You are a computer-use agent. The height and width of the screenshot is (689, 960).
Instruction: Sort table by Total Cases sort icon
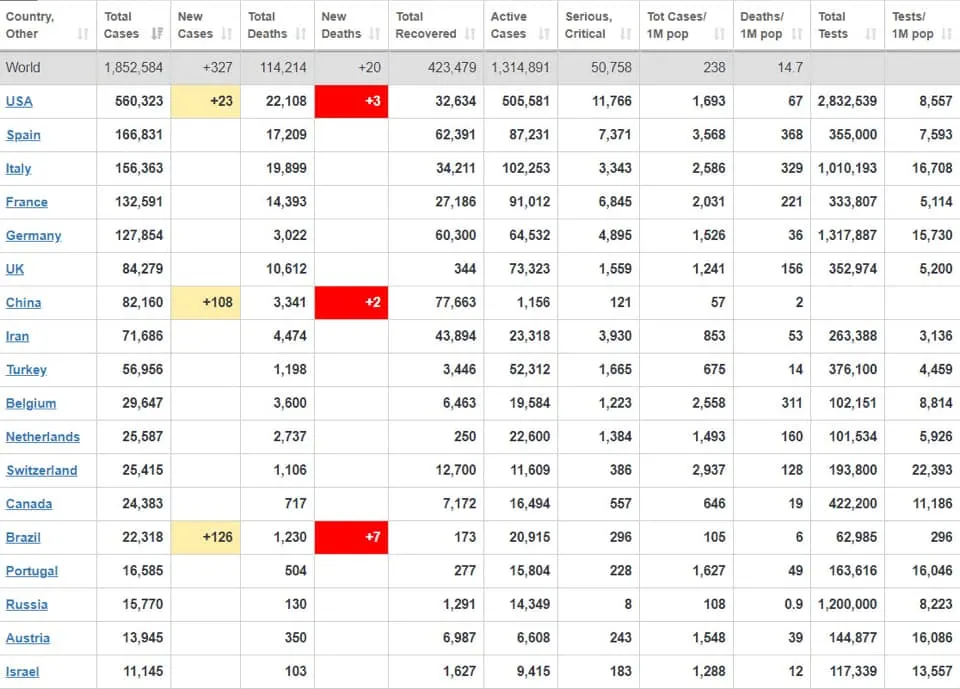(157, 34)
